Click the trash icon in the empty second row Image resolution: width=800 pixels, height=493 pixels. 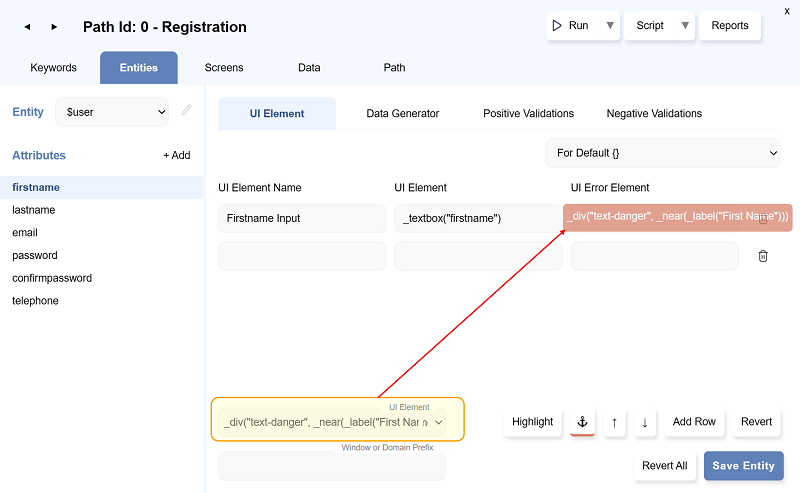click(763, 256)
